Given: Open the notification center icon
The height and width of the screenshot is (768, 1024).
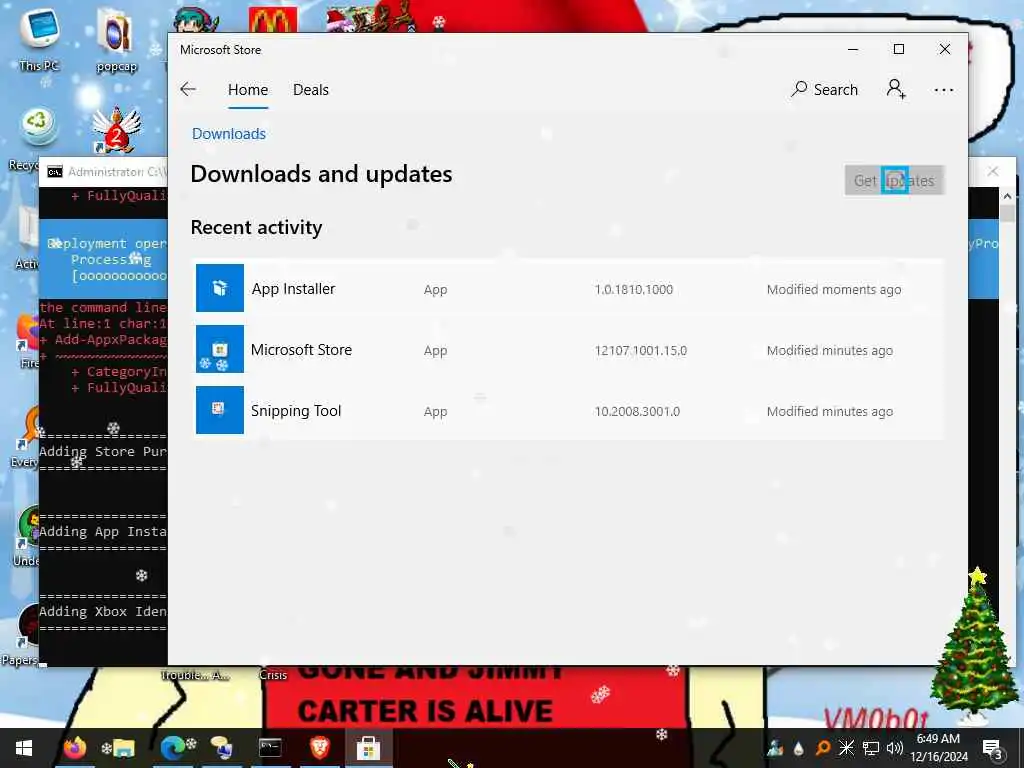Looking at the screenshot, I should [x=992, y=748].
